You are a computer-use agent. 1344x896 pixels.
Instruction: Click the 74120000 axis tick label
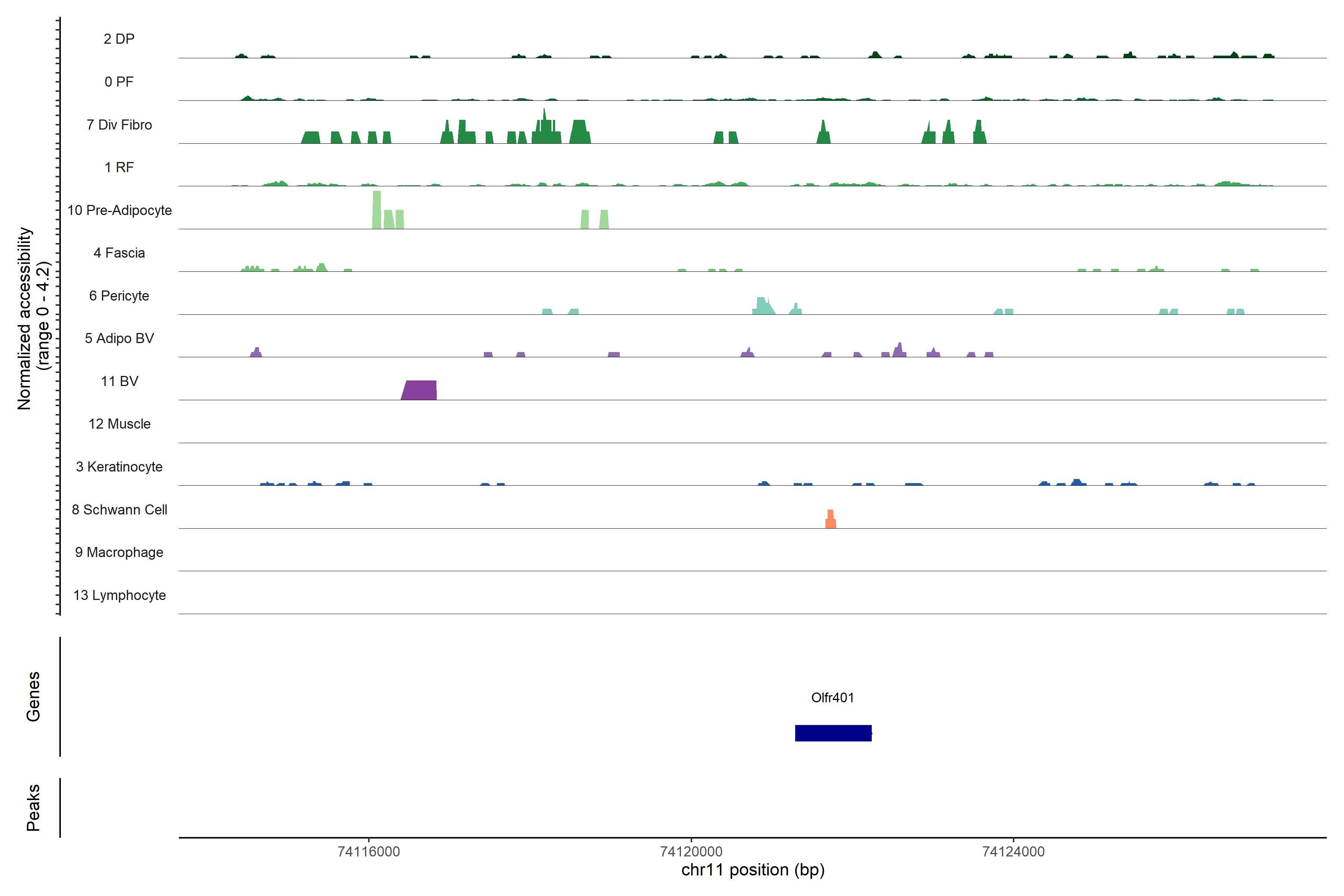pyautogui.click(x=691, y=852)
